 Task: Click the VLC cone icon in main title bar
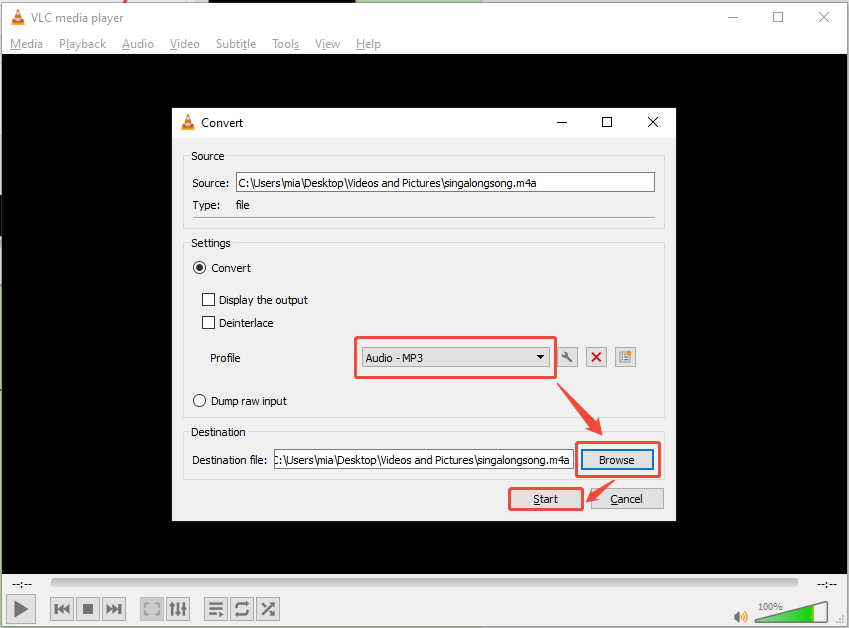click(x=18, y=17)
